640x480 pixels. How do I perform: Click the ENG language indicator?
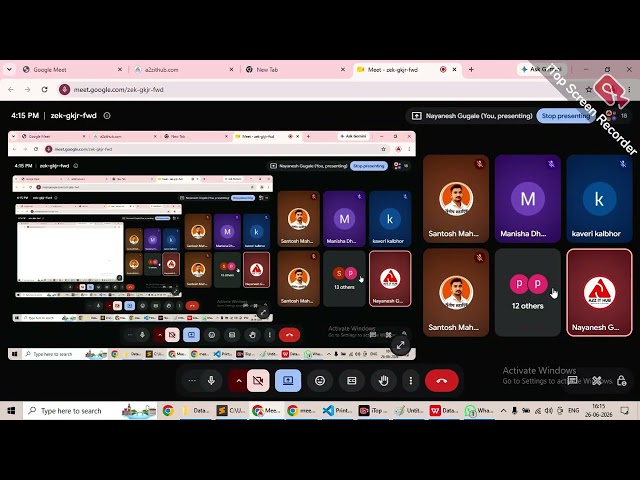[573, 411]
